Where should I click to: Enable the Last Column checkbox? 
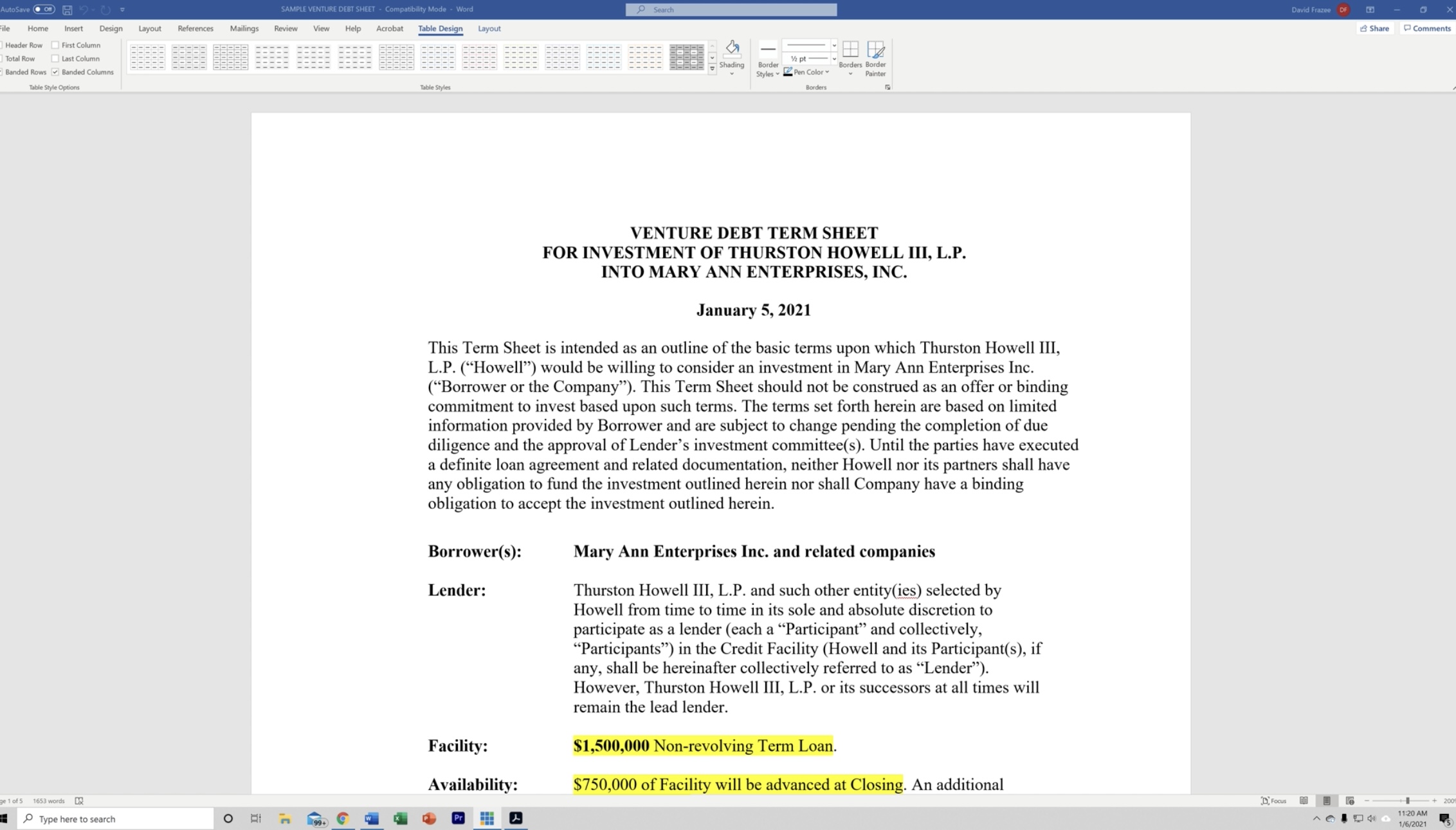(55, 59)
